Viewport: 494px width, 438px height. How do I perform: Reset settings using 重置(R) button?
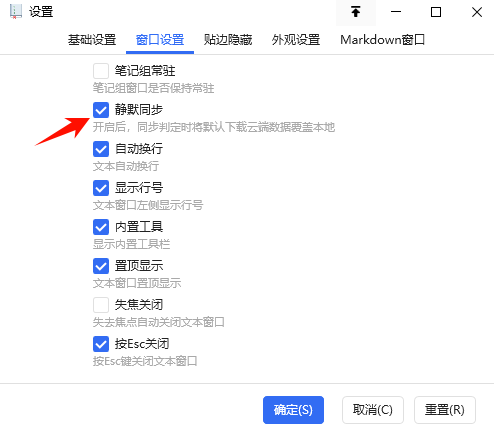[x=445, y=410]
